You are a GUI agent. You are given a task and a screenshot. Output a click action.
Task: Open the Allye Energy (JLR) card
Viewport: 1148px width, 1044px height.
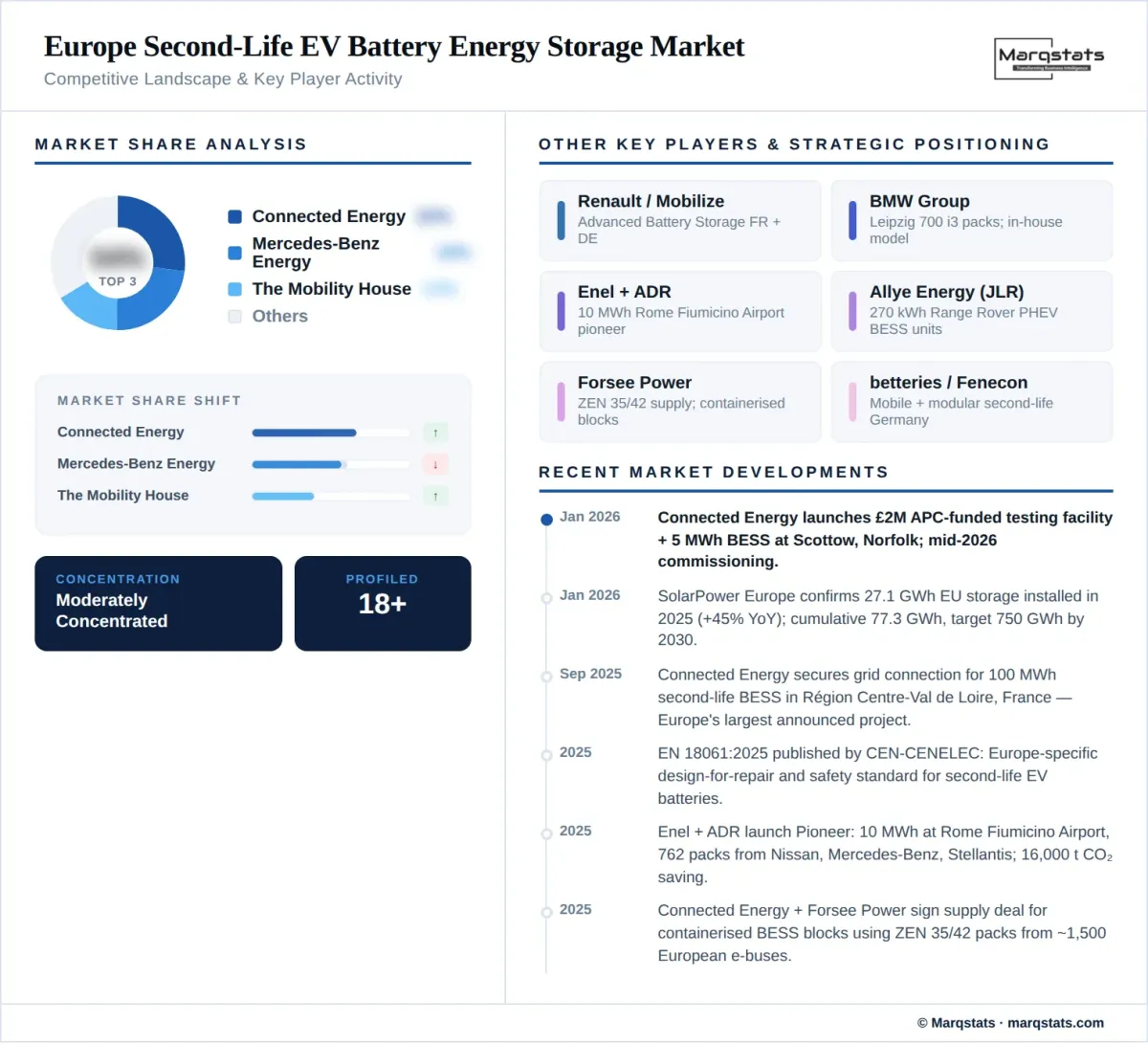[x=972, y=311]
